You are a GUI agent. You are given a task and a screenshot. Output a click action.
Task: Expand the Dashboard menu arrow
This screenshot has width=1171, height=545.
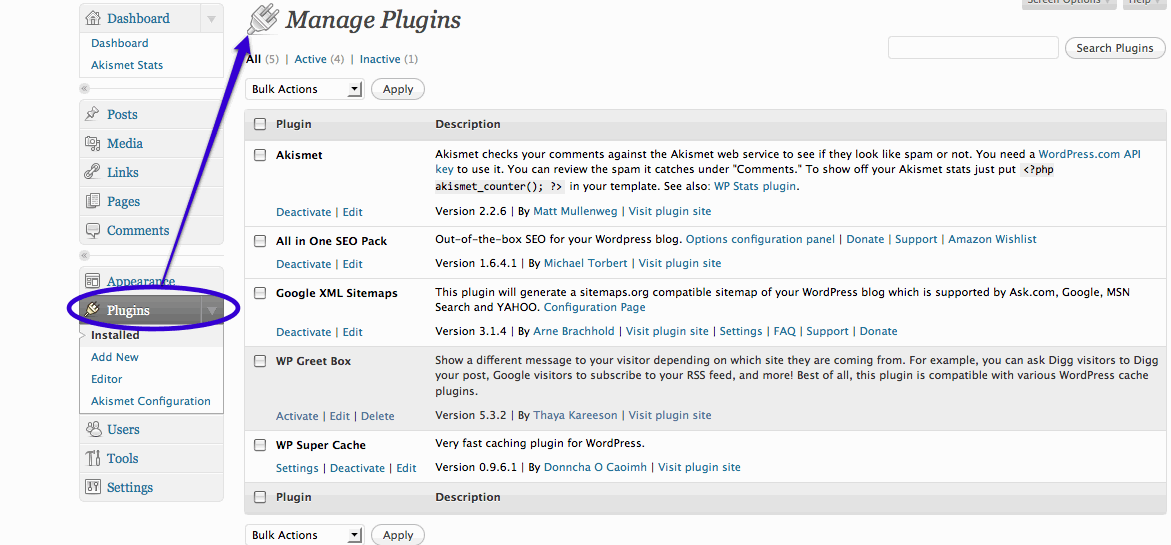click(212, 18)
